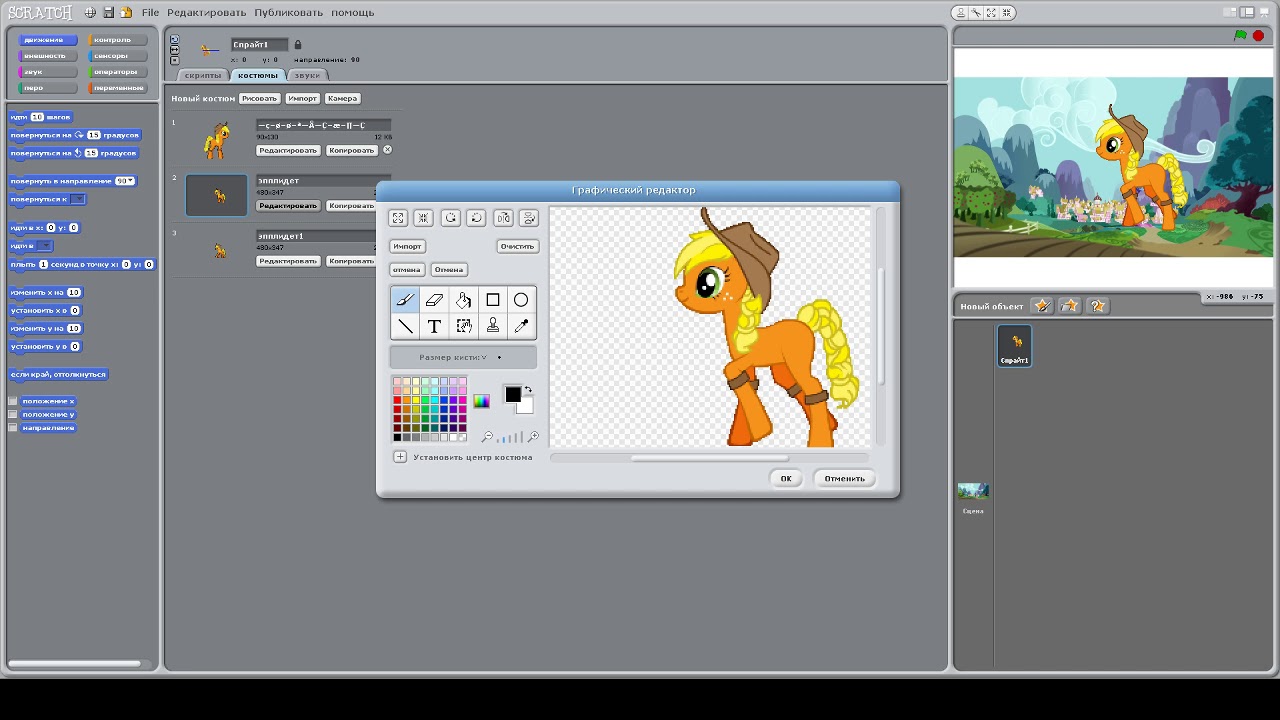Open the Публиковать menu
1280x720 pixels.
288,13
